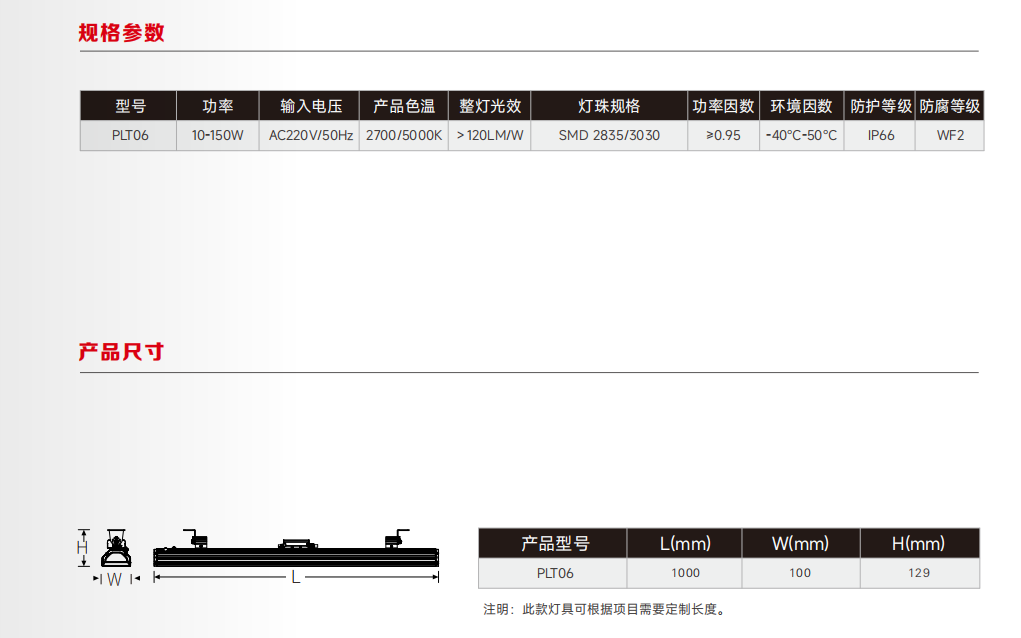
Task: Click the 规格参数 section heading
Action: click(121, 33)
